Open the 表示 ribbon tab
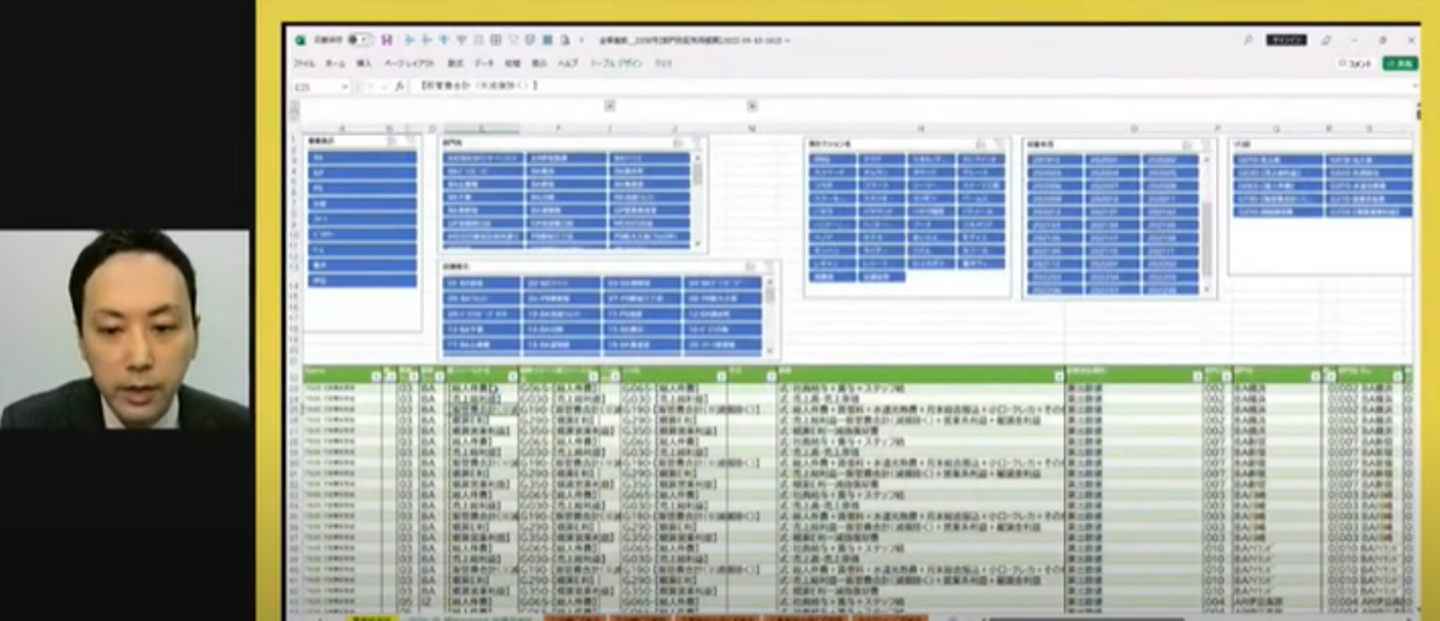Viewport: 1440px width, 621px height. pyautogui.click(x=539, y=63)
